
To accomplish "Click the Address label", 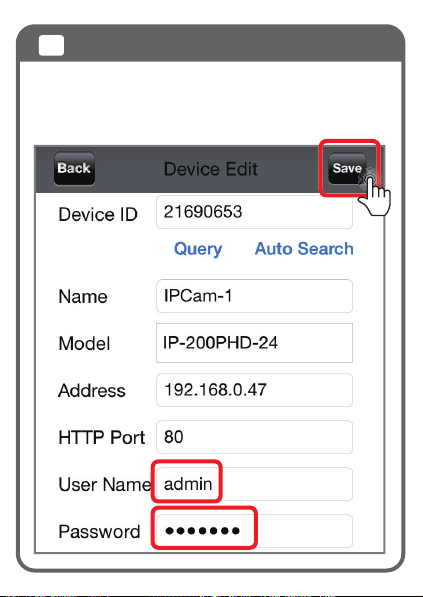I will click(92, 391).
